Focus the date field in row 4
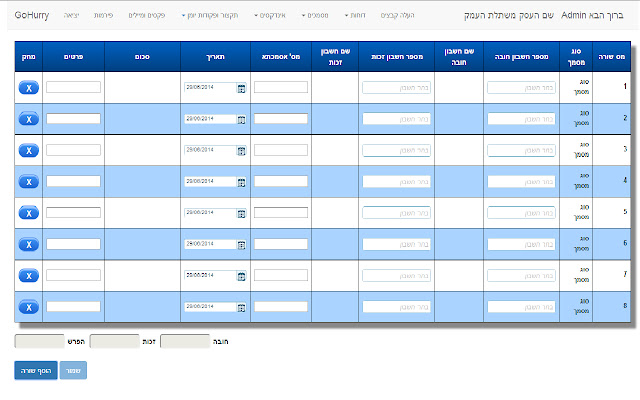 click(210, 181)
